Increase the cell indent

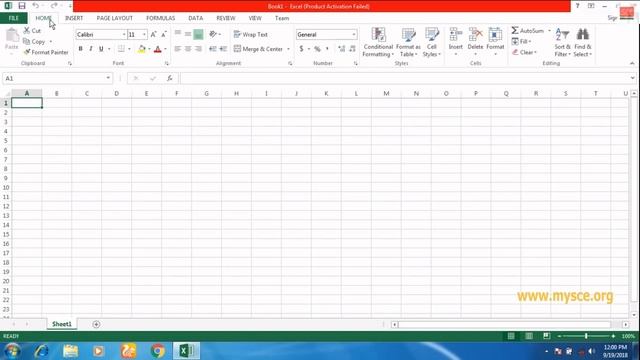pyautogui.click(x=223, y=49)
